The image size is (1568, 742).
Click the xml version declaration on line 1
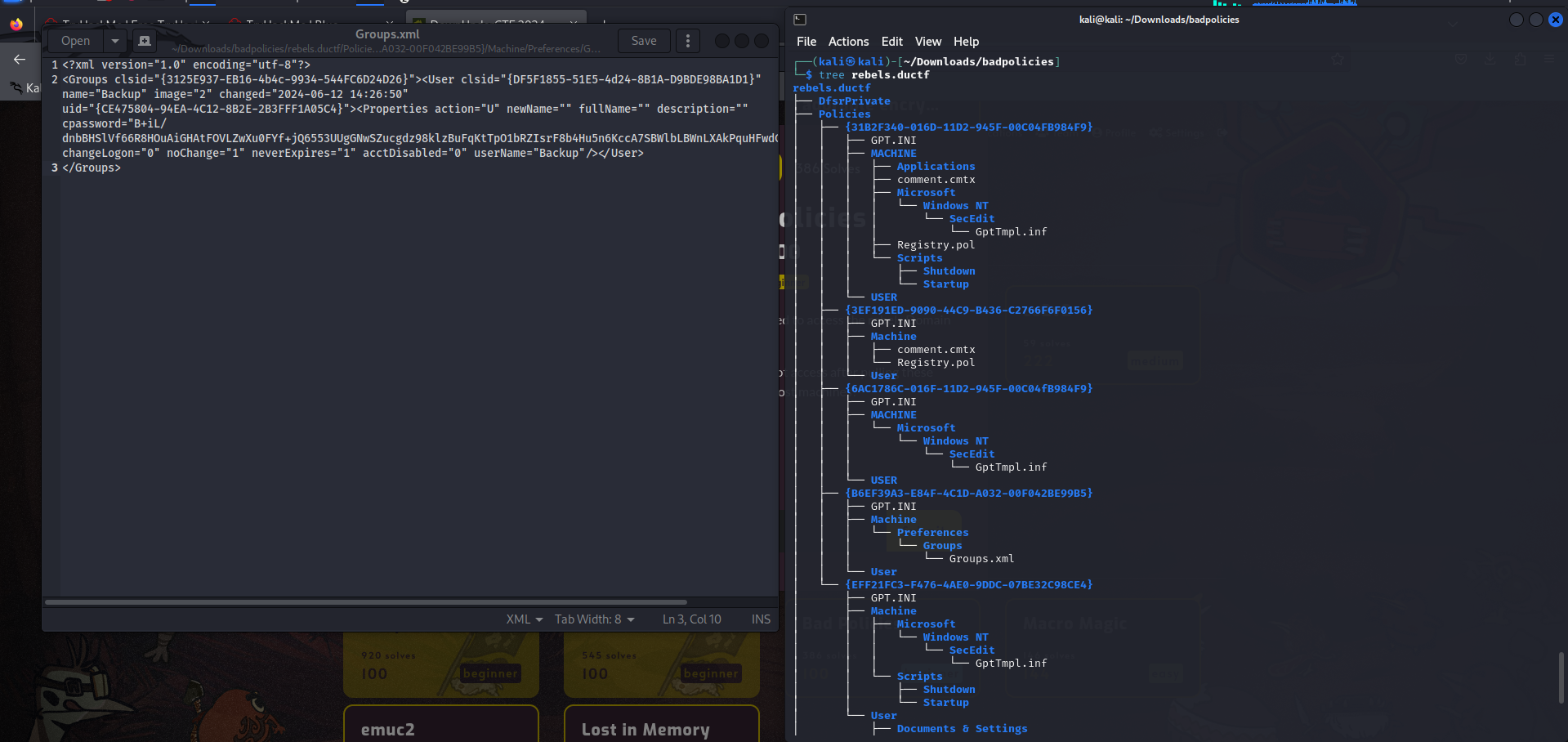[186, 65]
